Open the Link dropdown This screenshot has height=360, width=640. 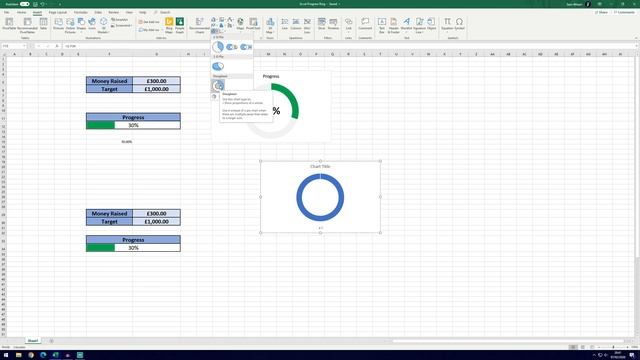point(349,25)
